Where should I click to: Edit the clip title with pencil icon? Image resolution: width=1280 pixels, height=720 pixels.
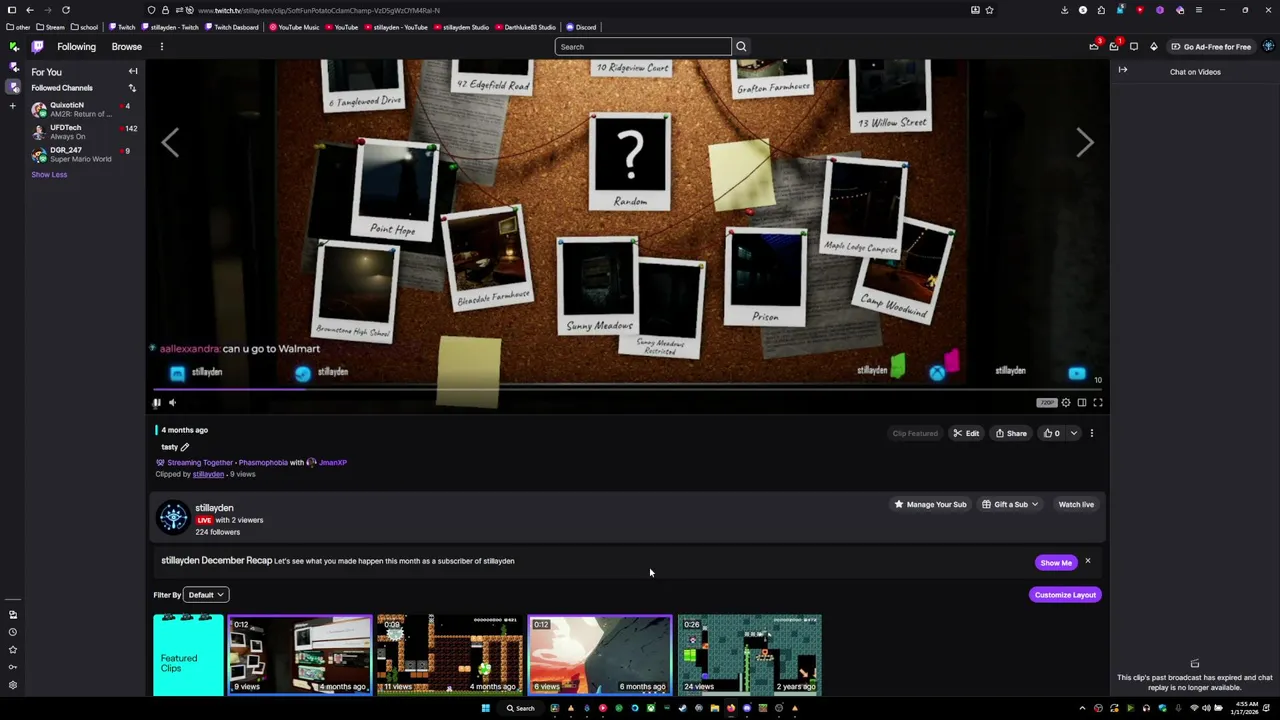(185, 447)
